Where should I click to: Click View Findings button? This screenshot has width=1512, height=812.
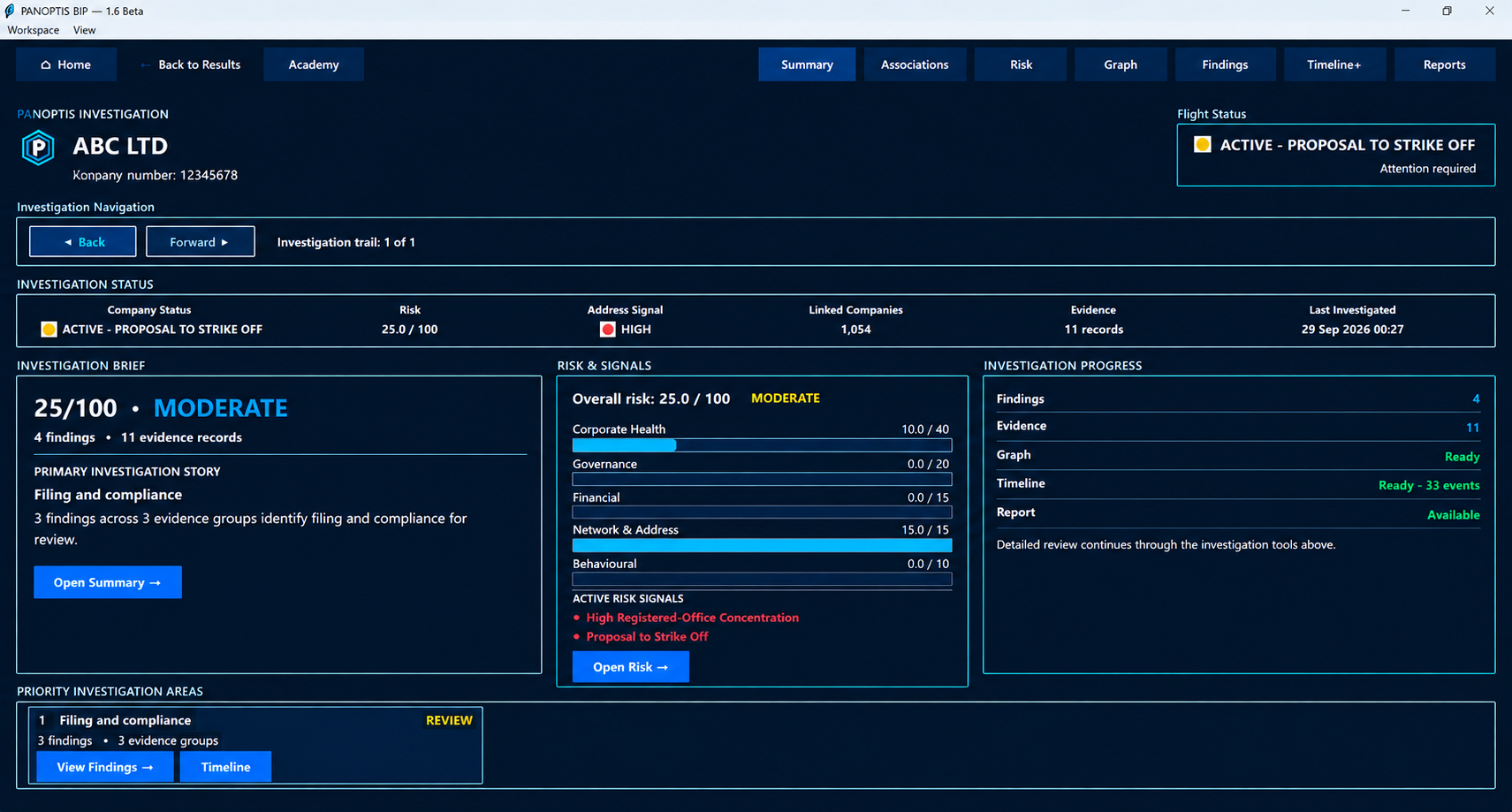click(x=105, y=767)
